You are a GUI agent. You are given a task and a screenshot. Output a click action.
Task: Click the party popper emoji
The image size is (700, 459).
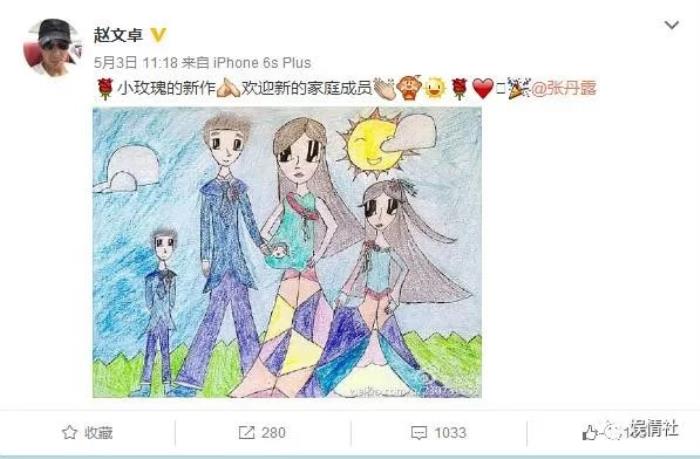tap(518, 88)
